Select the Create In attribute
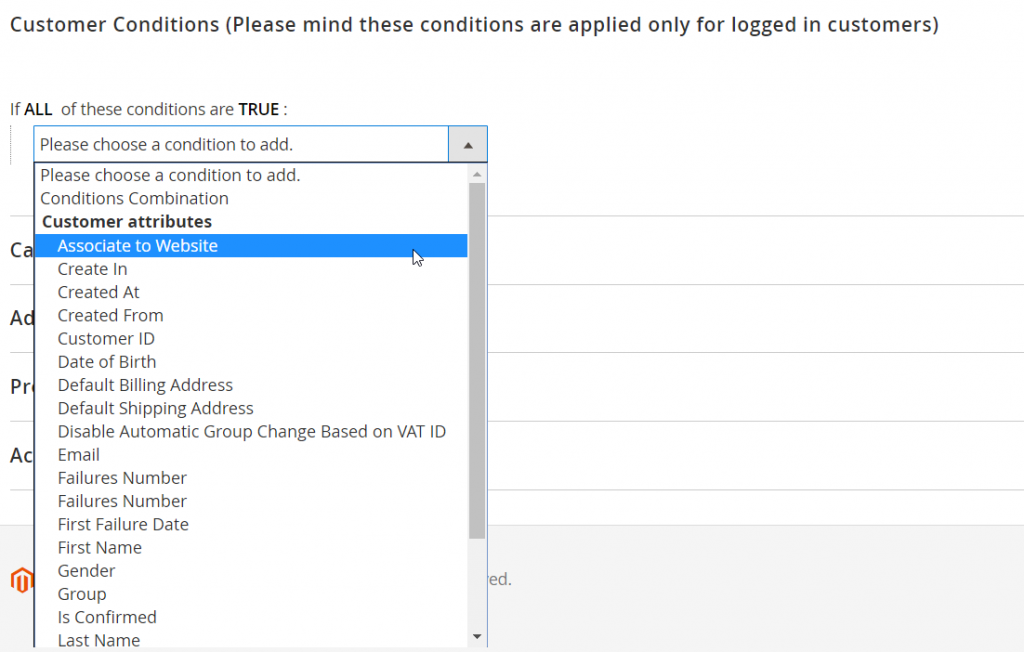The image size is (1024, 652). (106, 269)
